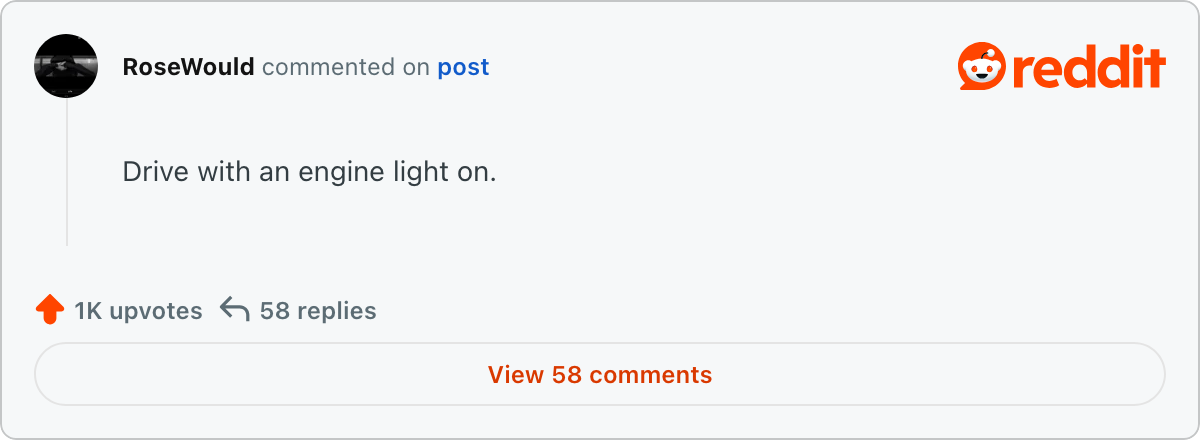Click the orange upvote arrow icon
Screen dimensions: 1200x440
49,310
